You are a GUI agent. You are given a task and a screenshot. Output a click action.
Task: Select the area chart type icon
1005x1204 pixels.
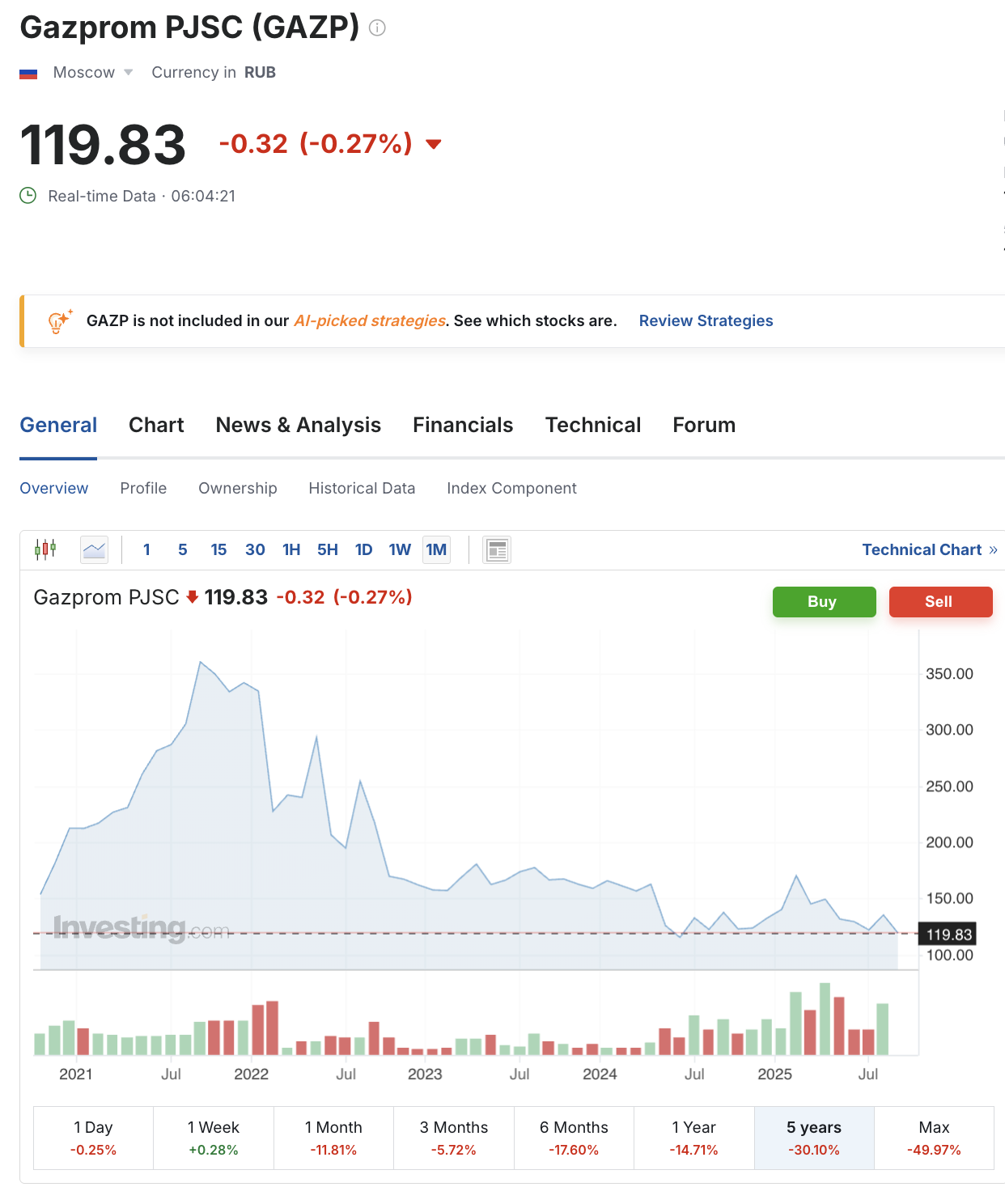(95, 550)
